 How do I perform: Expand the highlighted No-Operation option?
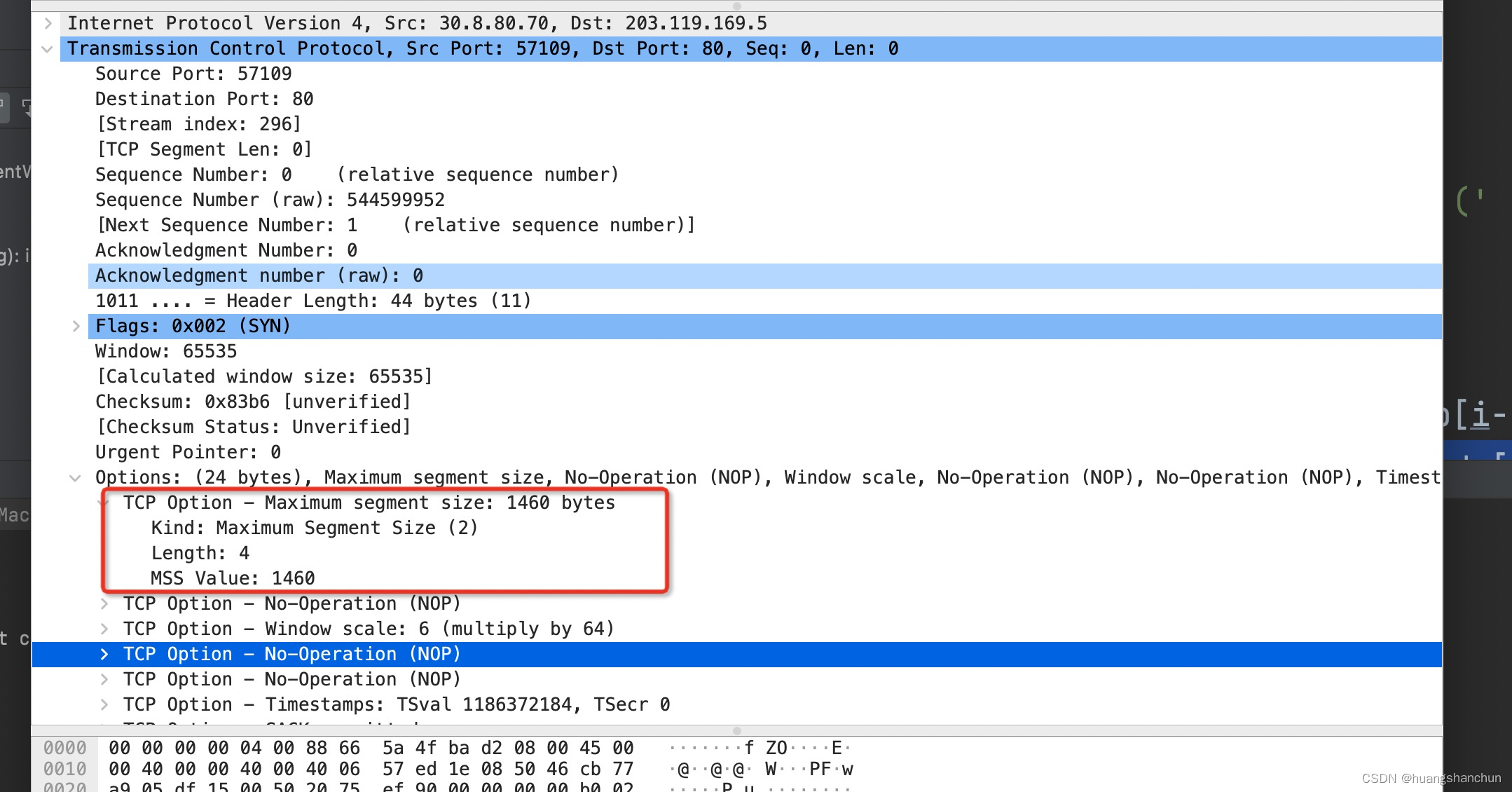click(105, 654)
